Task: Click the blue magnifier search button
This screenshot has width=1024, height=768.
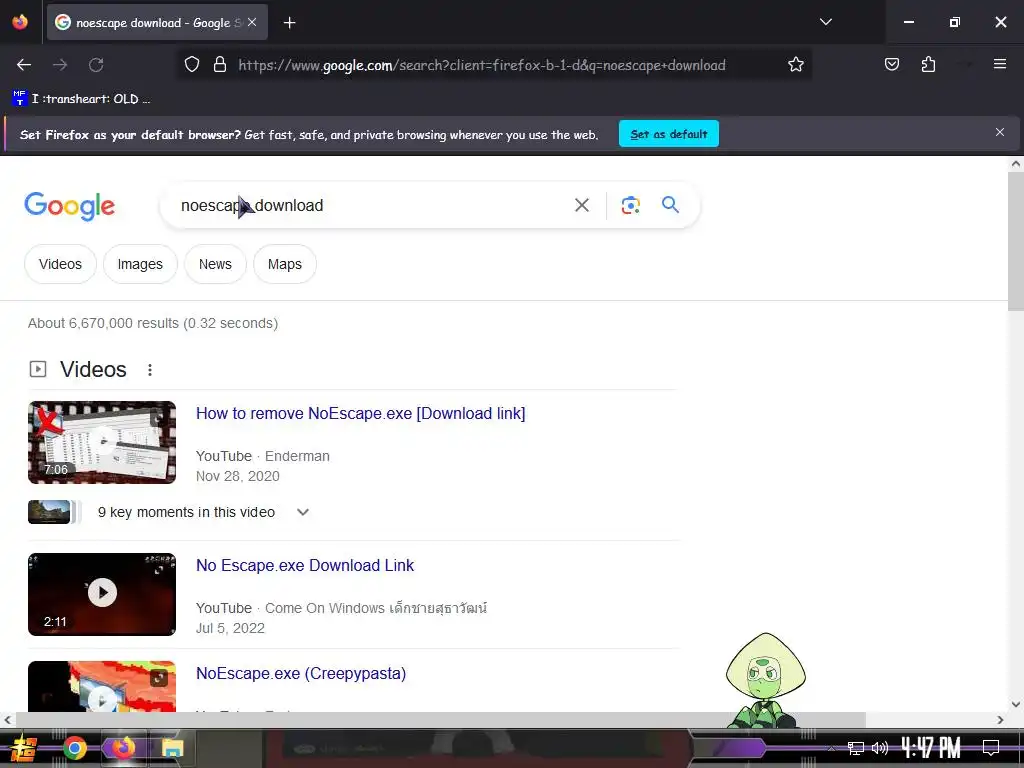Action: [x=670, y=205]
